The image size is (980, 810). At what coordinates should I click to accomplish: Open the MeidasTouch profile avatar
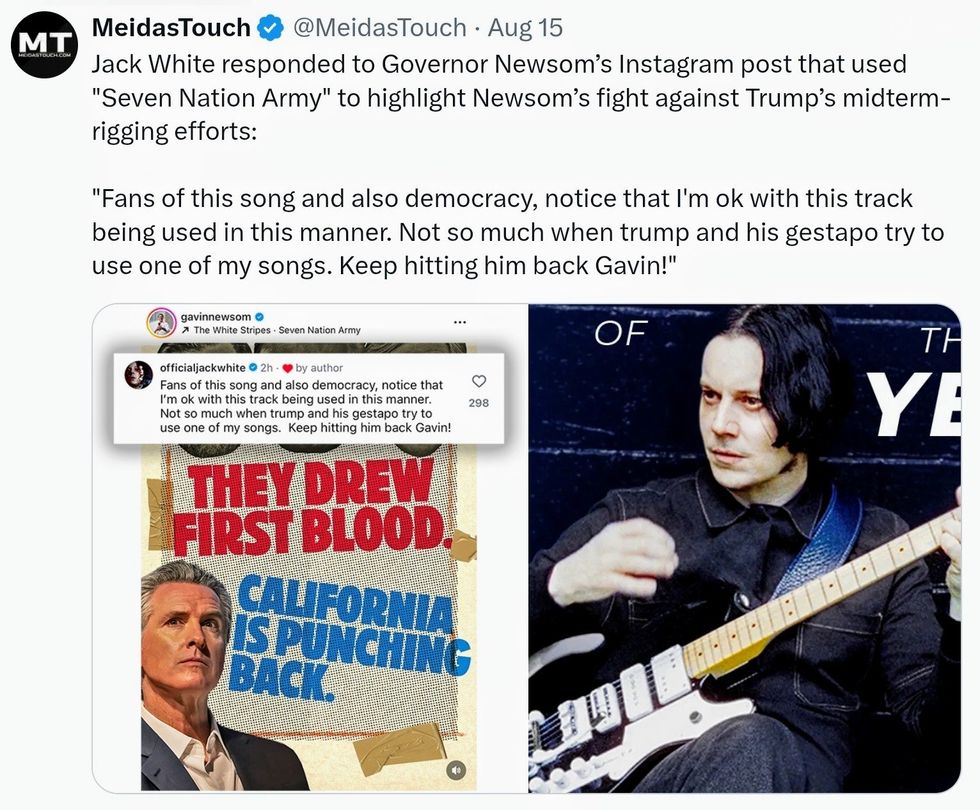pyautogui.click(x=44, y=45)
